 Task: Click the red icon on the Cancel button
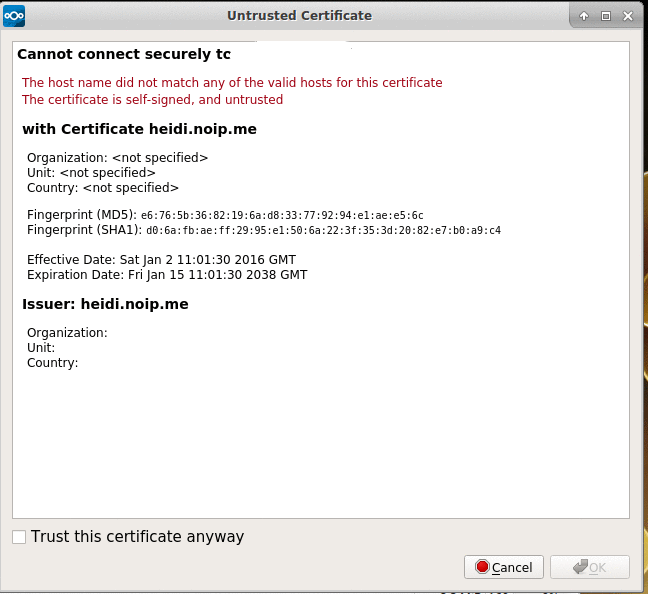pos(482,567)
